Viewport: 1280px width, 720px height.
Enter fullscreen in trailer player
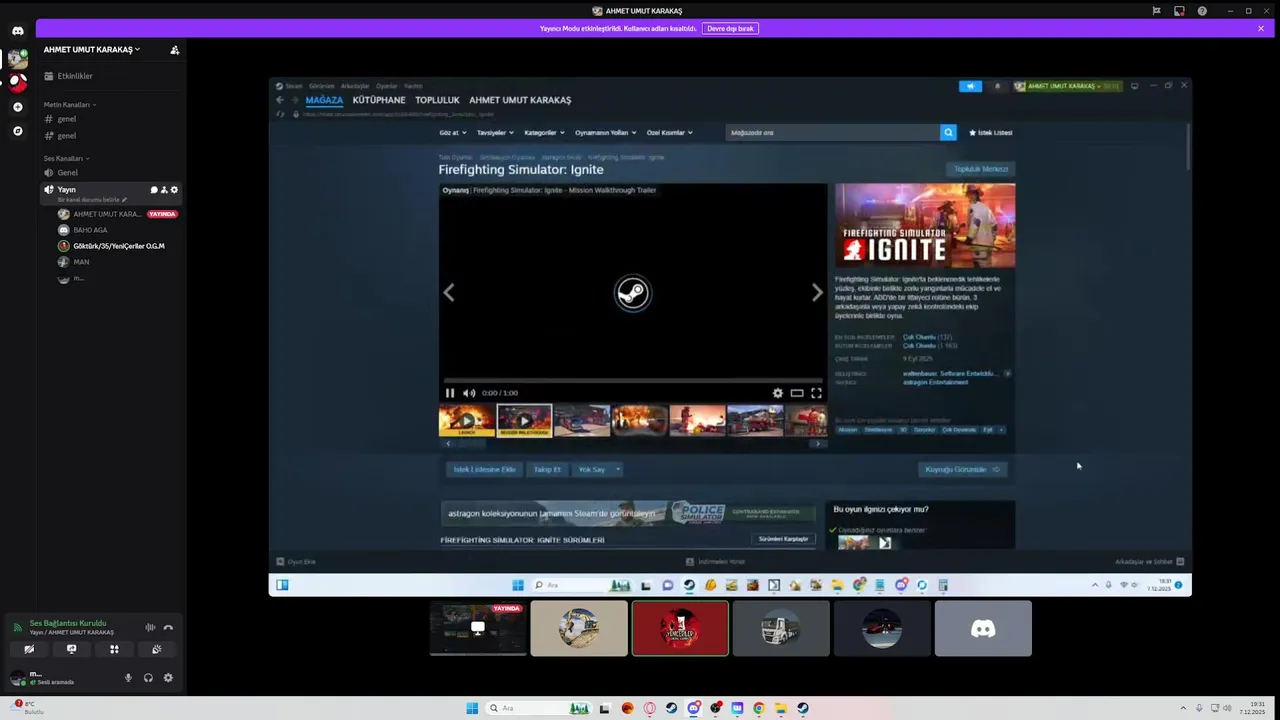click(816, 393)
